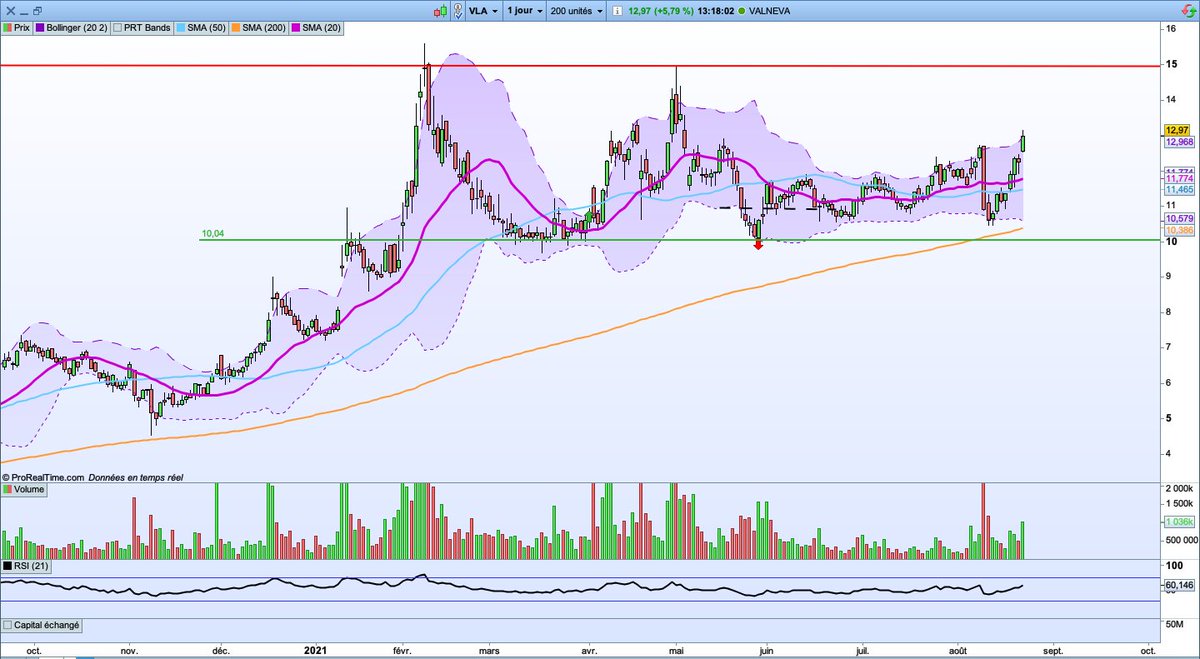
Task: Click the candlestick chart style icon in toolbar
Action: 440,12
